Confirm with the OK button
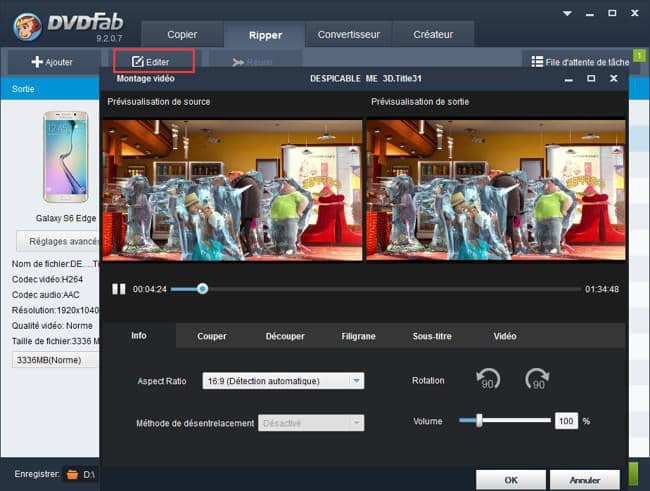Screen dimensions: 650x491 511,480
